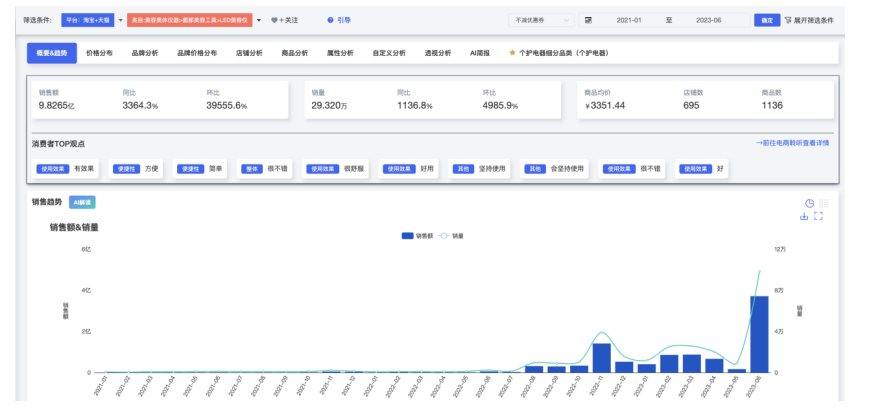Open the 属性分析 tab
872x418 pixels.
340,53
